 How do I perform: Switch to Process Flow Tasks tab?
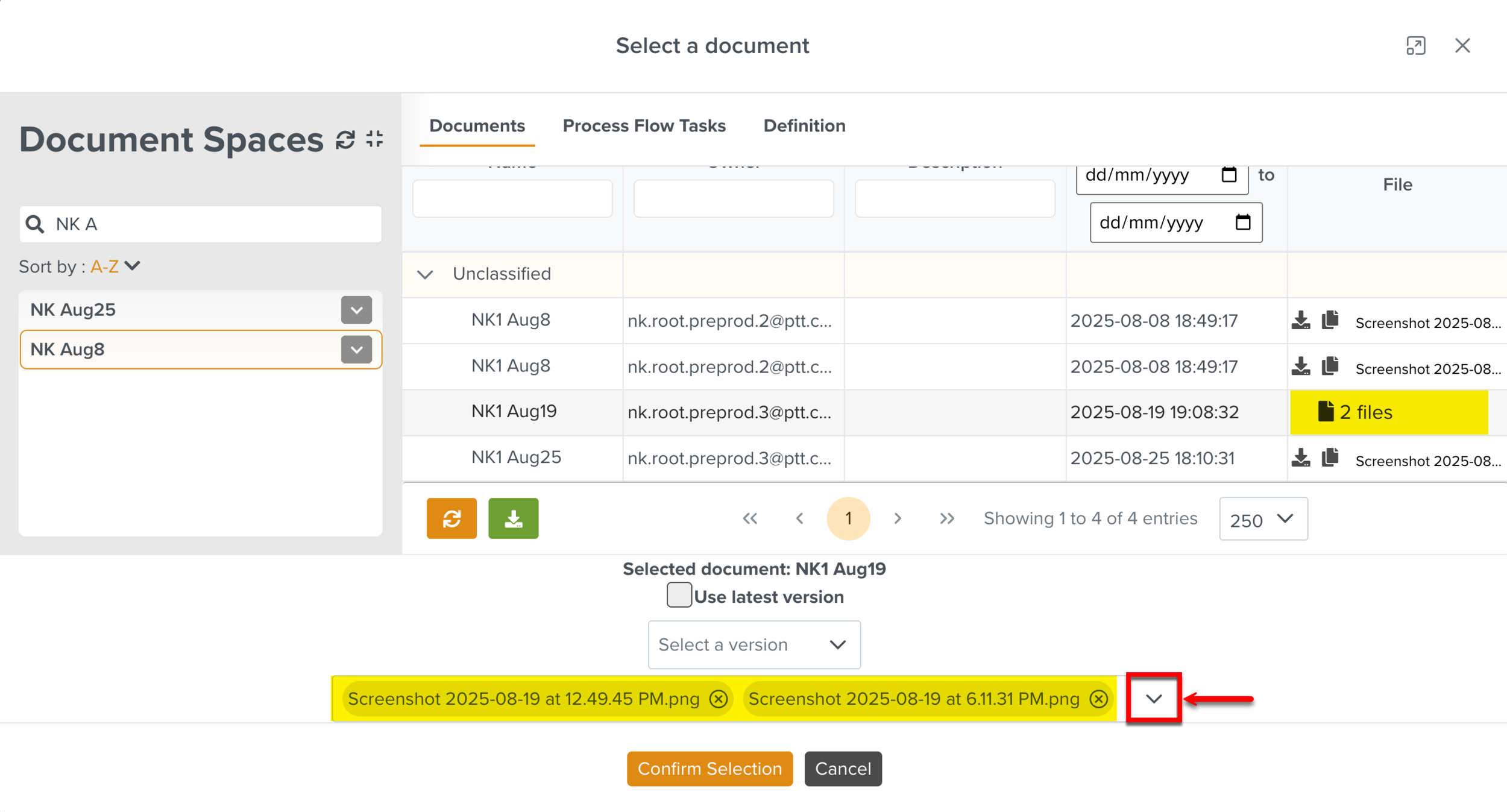(644, 125)
